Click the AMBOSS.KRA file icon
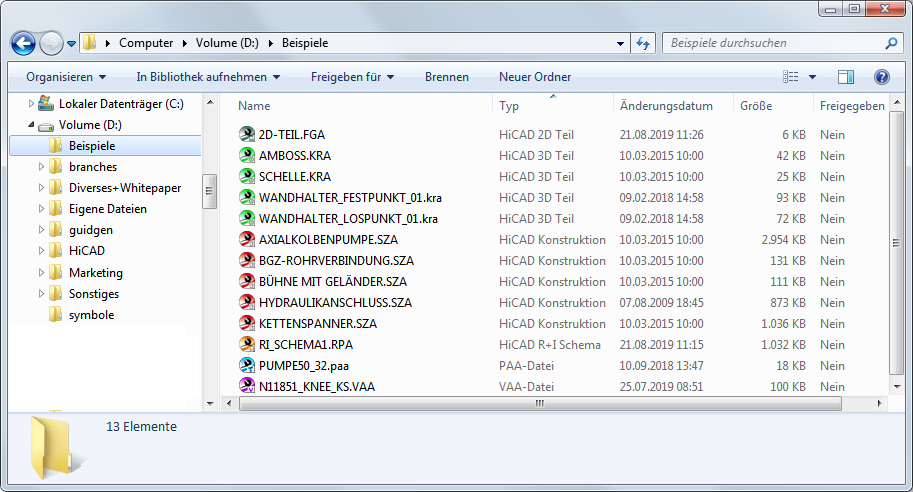 tap(247, 155)
